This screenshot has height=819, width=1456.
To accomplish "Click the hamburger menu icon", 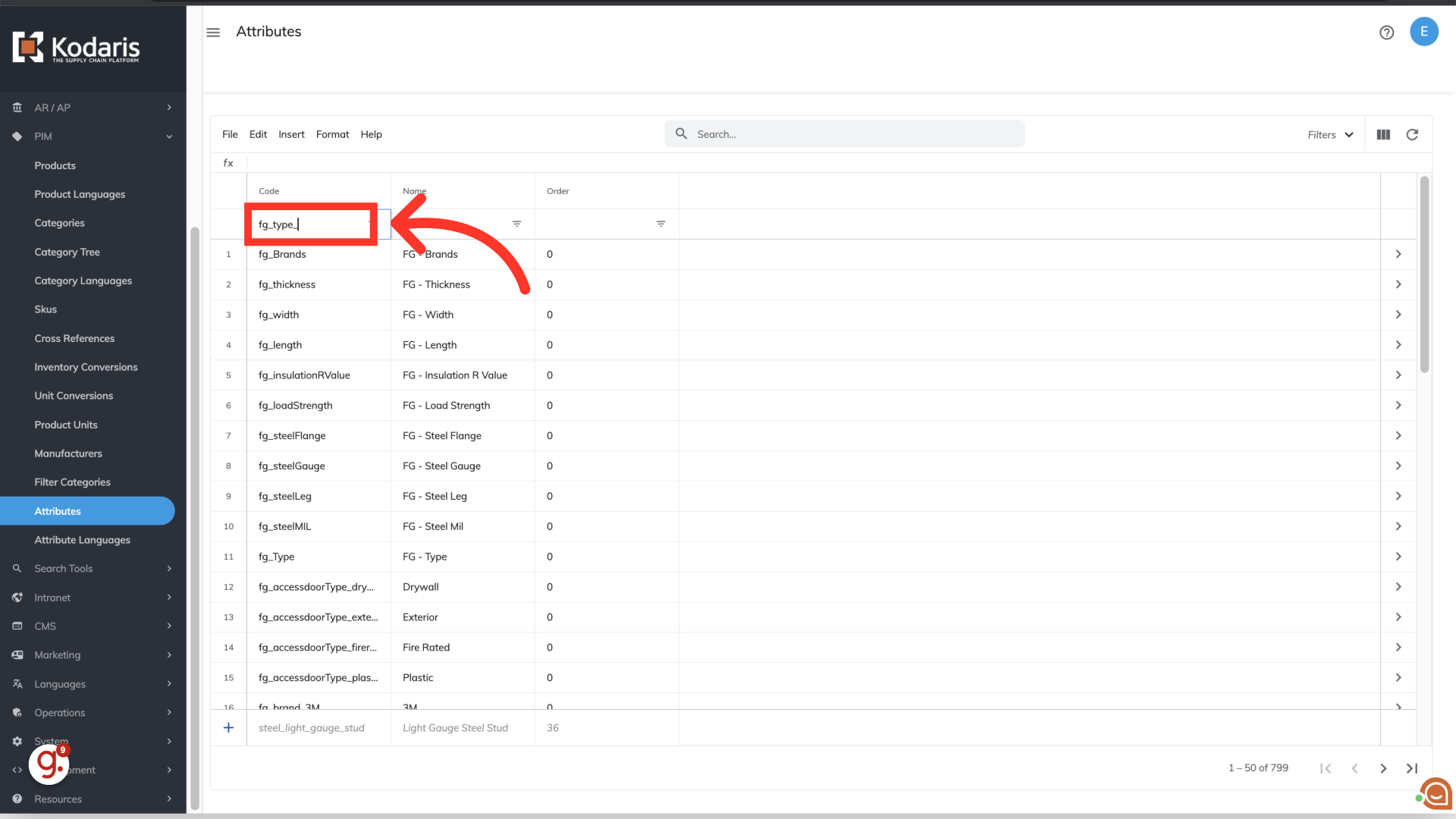I will pyautogui.click(x=213, y=32).
